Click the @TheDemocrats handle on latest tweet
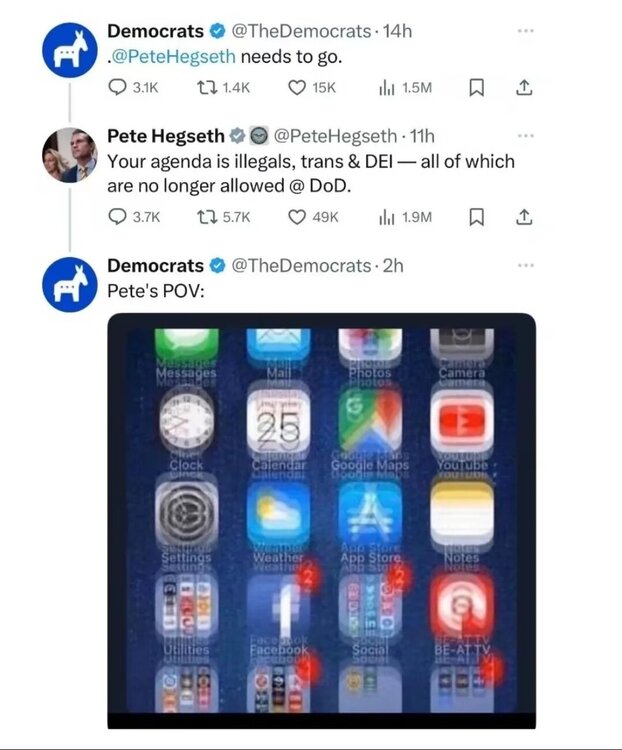This screenshot has height=750, width=622. [x=301, y=265]
